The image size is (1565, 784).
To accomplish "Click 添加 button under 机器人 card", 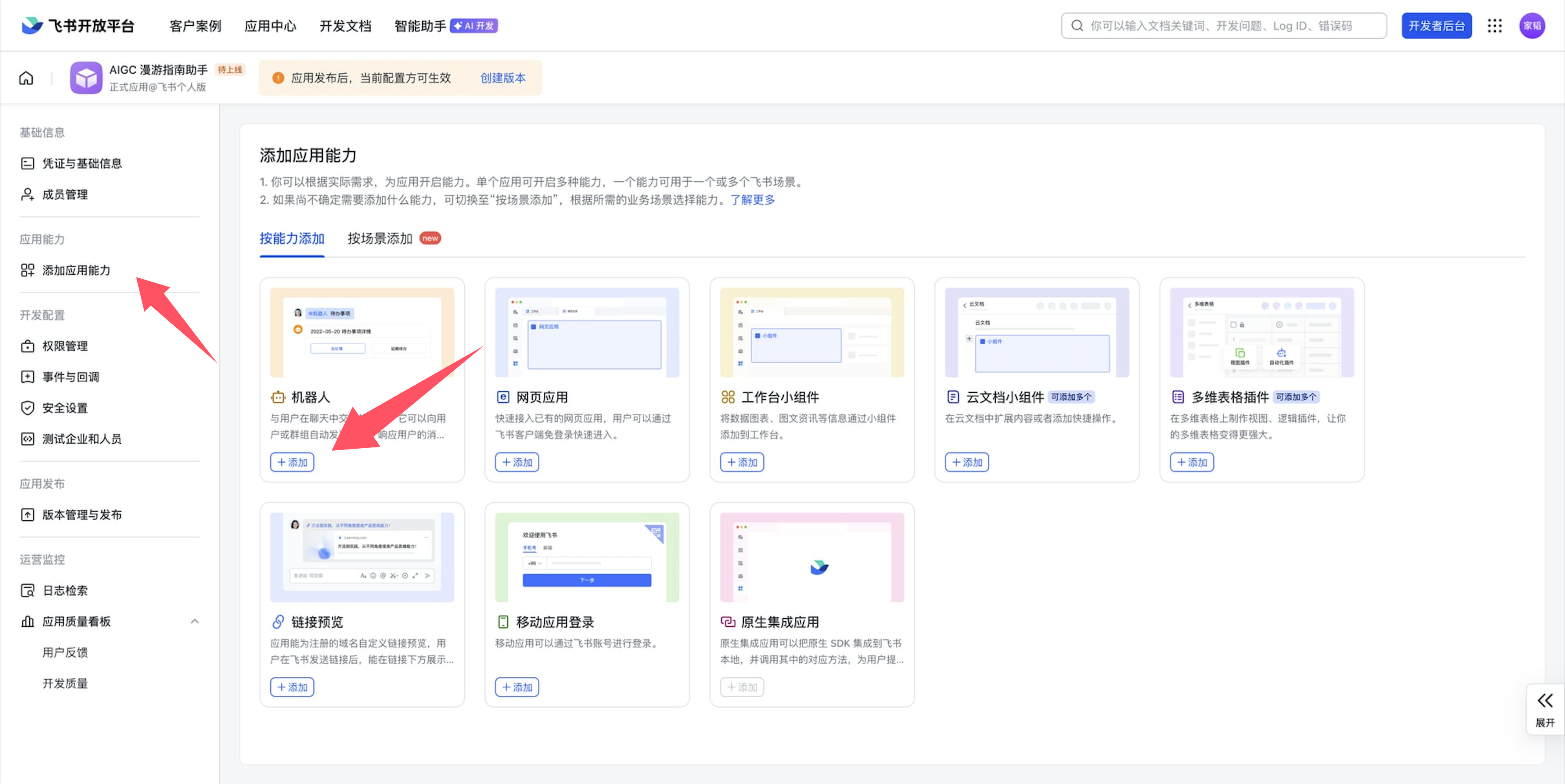I will [x=292, y=462].
